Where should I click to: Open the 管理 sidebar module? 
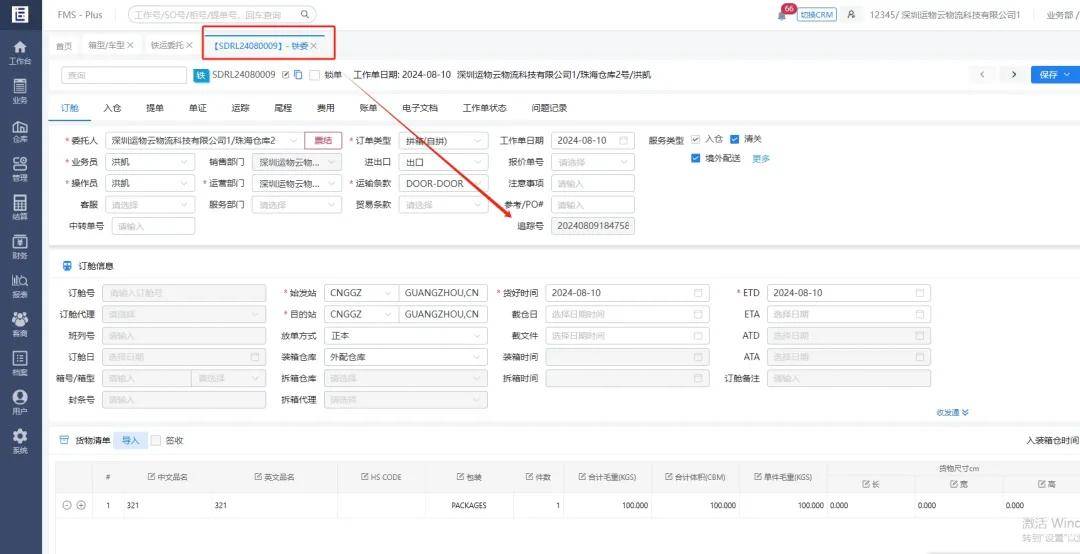(20, 169)
